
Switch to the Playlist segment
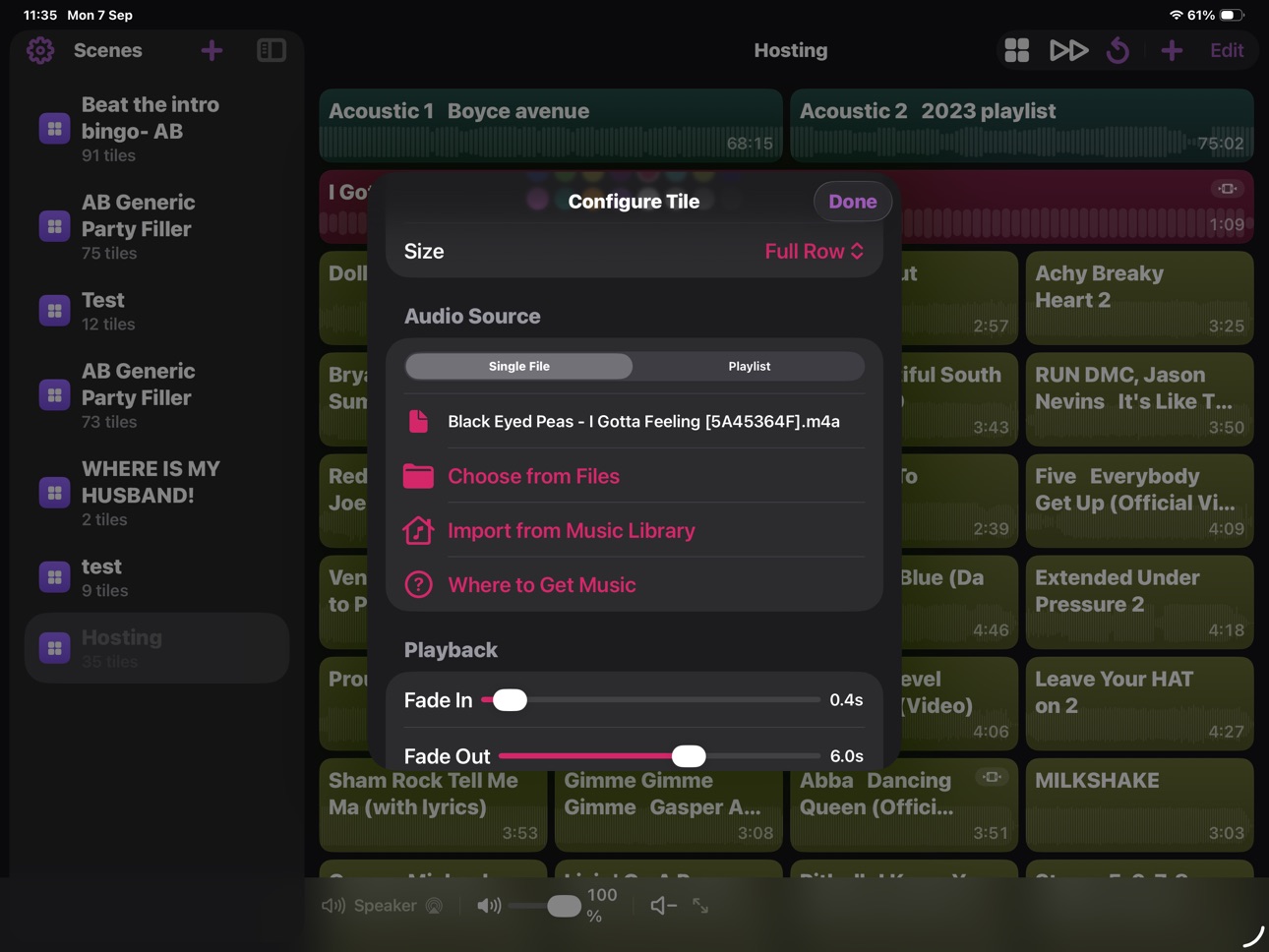tap(750, 366)
